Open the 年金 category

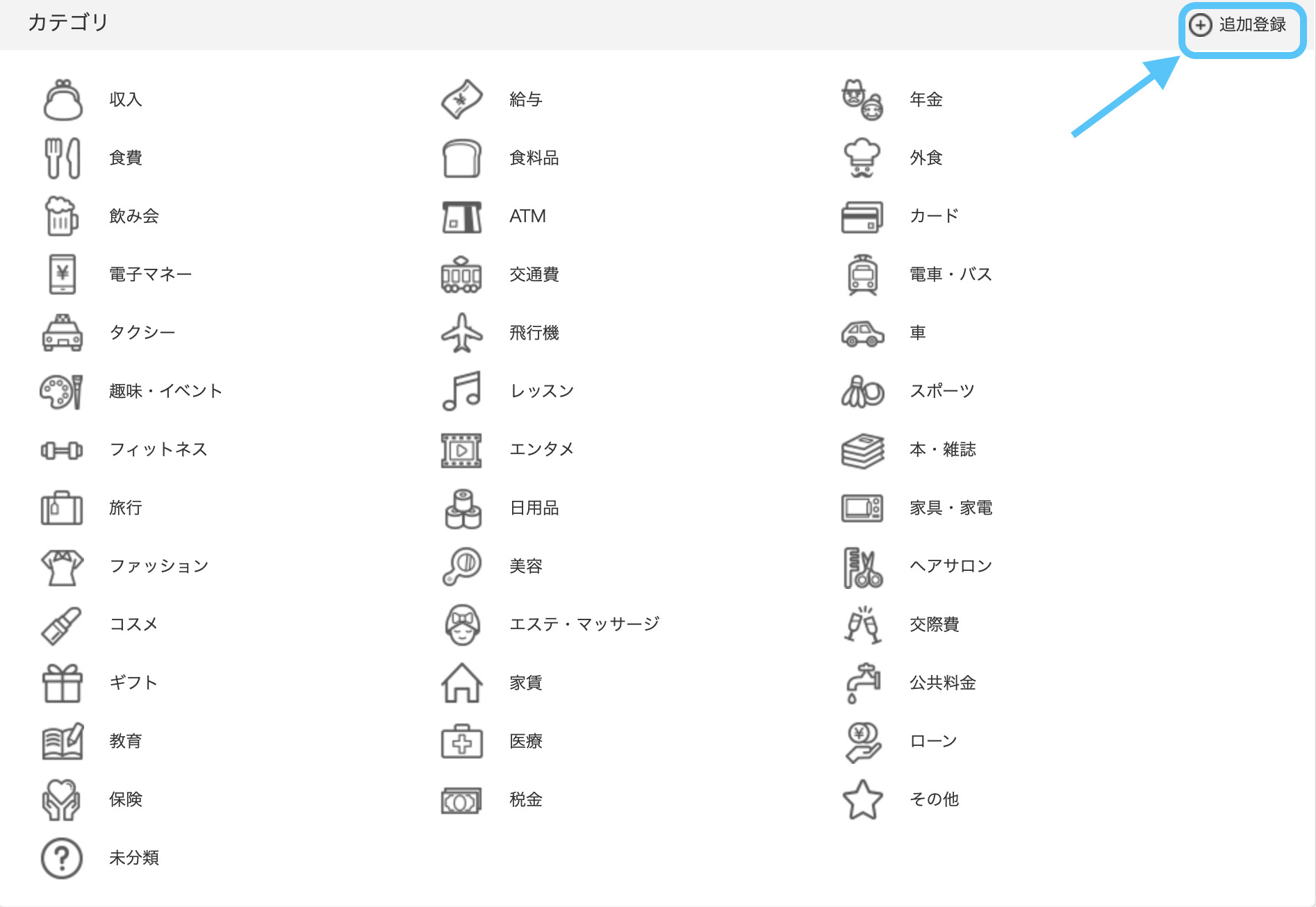coord(926,100)
